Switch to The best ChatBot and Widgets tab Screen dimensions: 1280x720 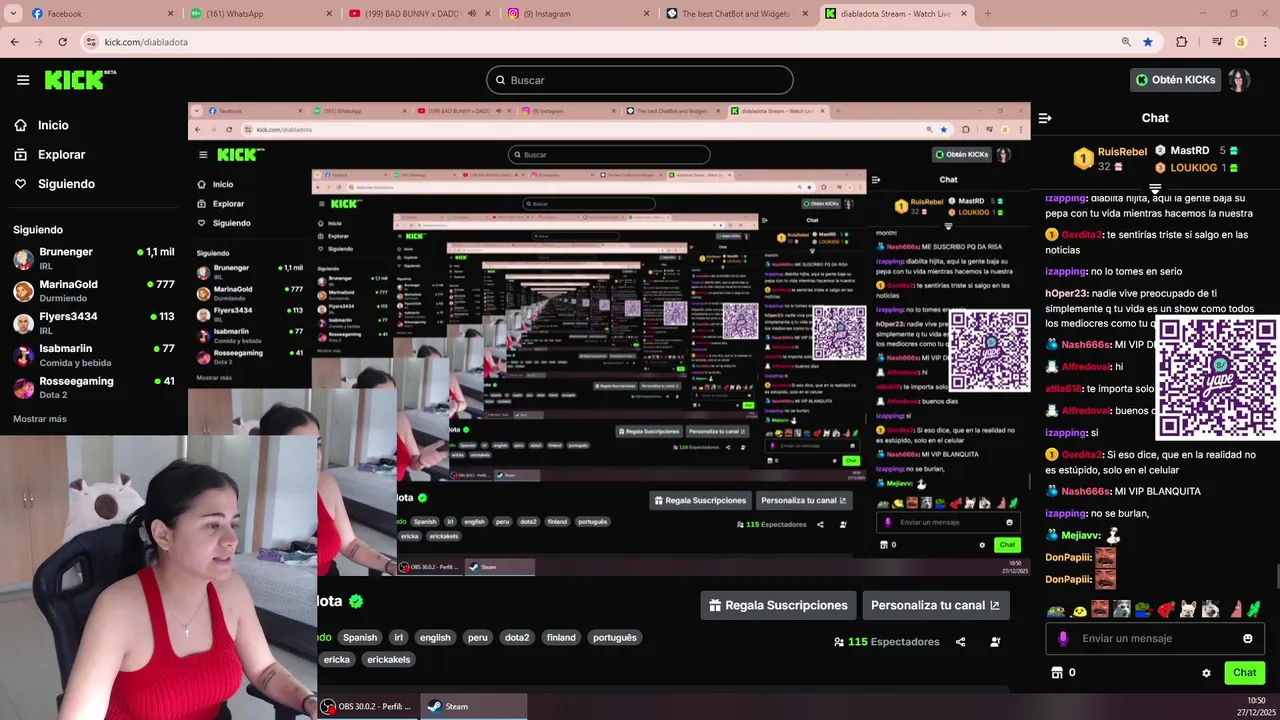click(738, 14)
